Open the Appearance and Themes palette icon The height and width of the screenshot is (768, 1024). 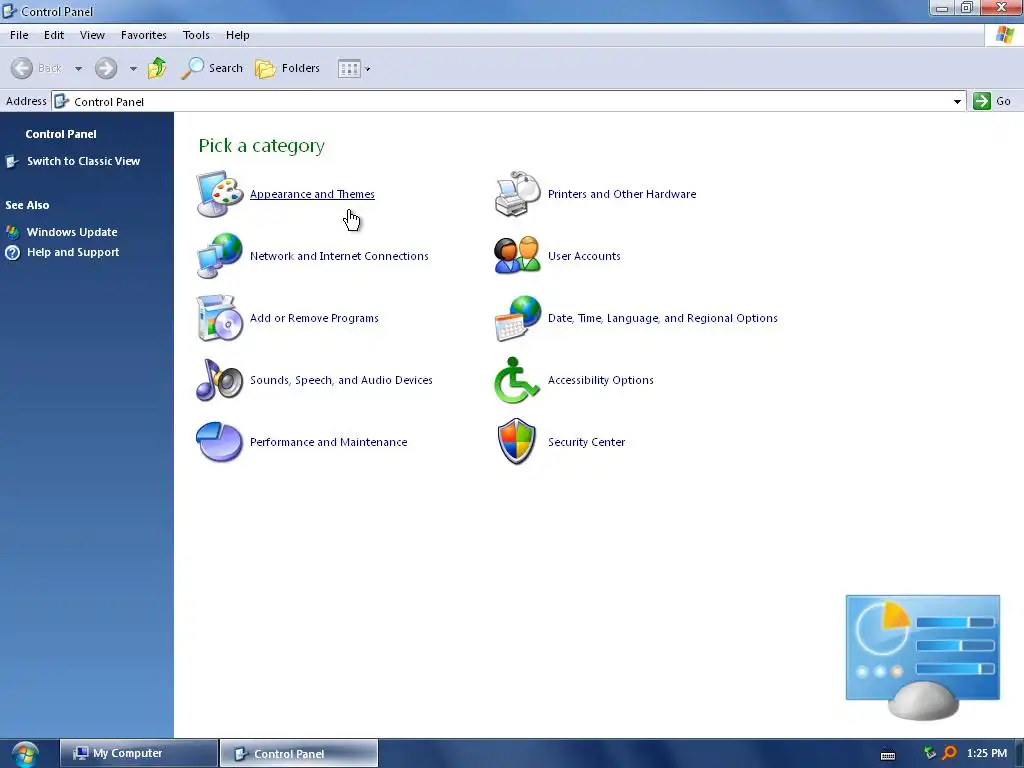click(219, 194)
